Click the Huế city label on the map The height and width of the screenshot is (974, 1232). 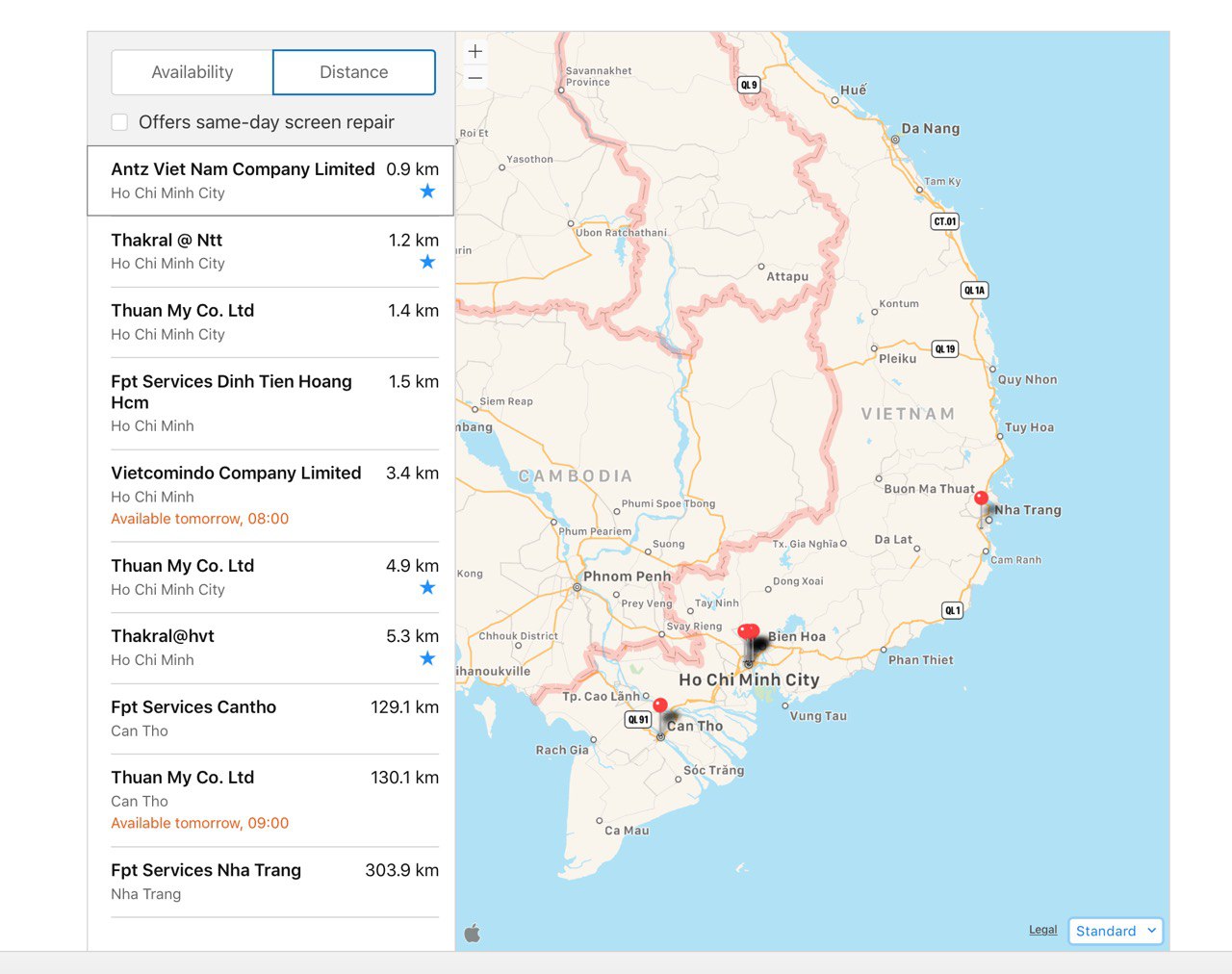click(853, 90)
